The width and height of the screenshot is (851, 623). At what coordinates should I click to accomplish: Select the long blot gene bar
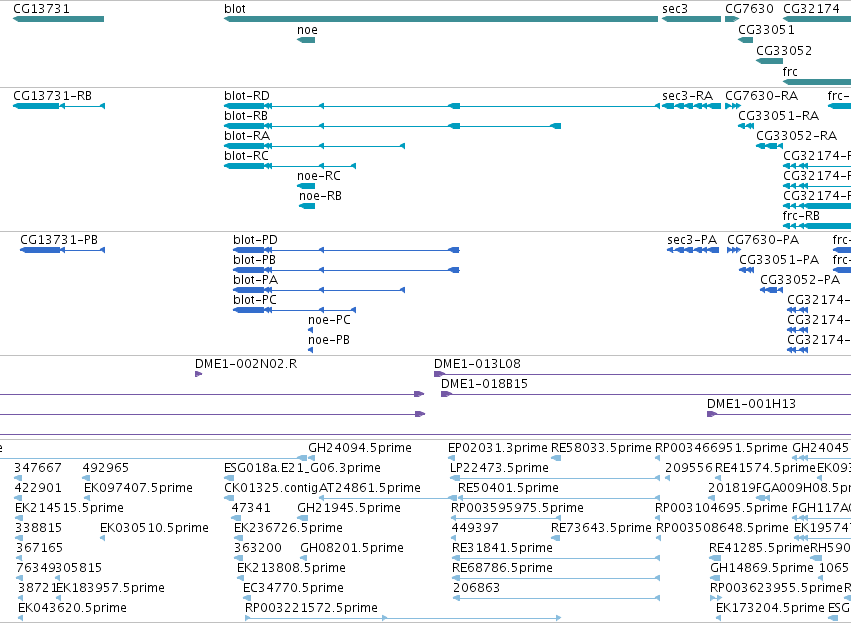441,19
